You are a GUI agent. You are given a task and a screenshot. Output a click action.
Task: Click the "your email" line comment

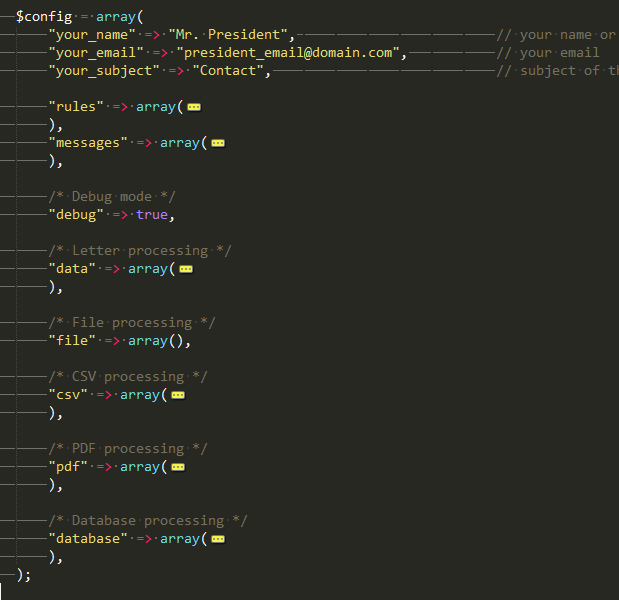point(548,53)
